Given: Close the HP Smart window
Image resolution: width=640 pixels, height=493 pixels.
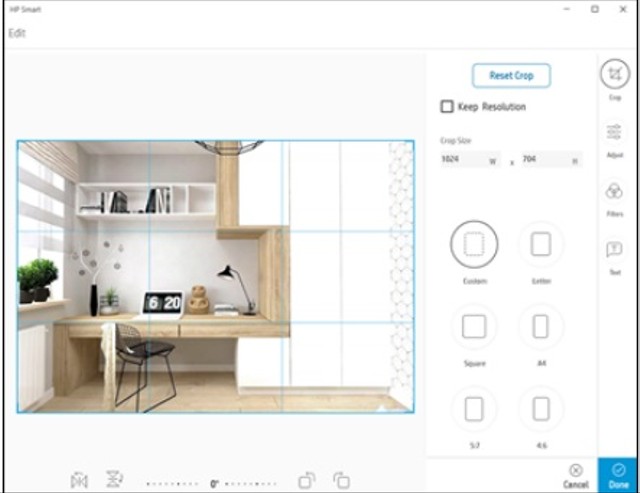Looking at the screenshot, I should (x=623, y=9).
